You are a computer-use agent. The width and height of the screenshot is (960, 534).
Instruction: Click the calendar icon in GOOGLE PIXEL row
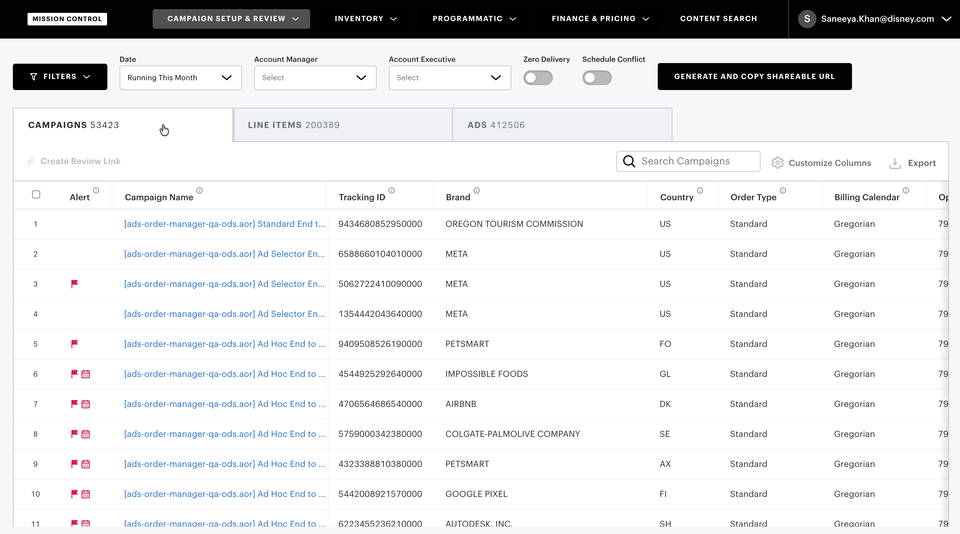[x=86, y=494]
